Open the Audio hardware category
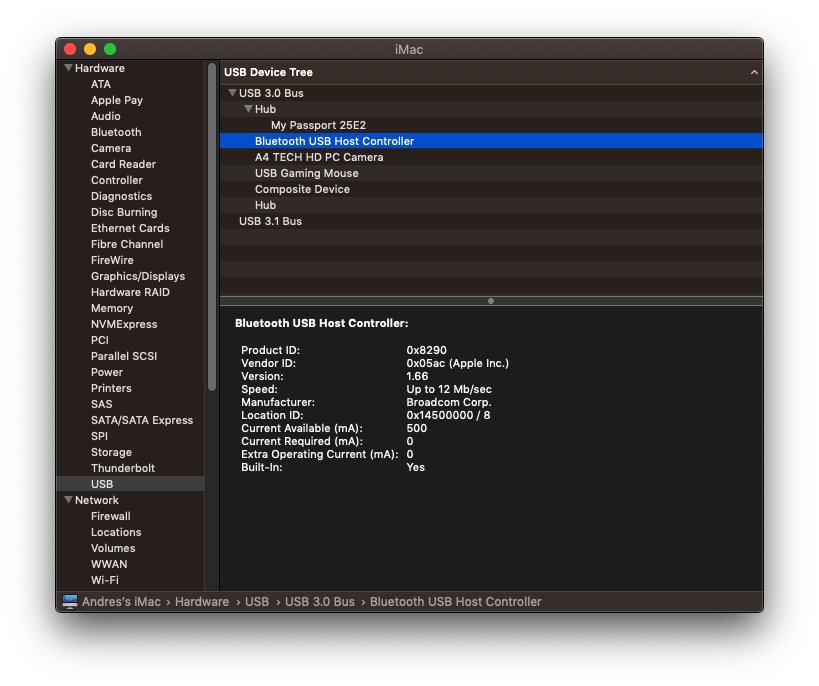The image size is (819, 686). [x=106, y=116]
